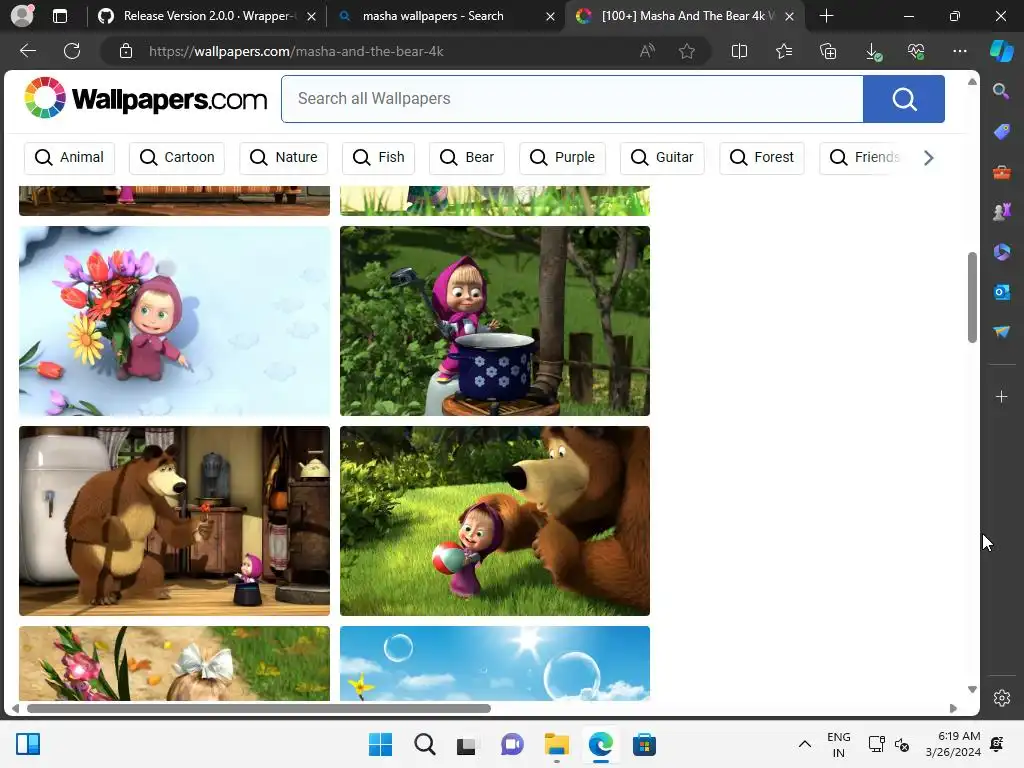The width and height of the screenshot is (1024, 768).
Task: Close the Release Version 2.0.0 tab
Action: [312, 16]
